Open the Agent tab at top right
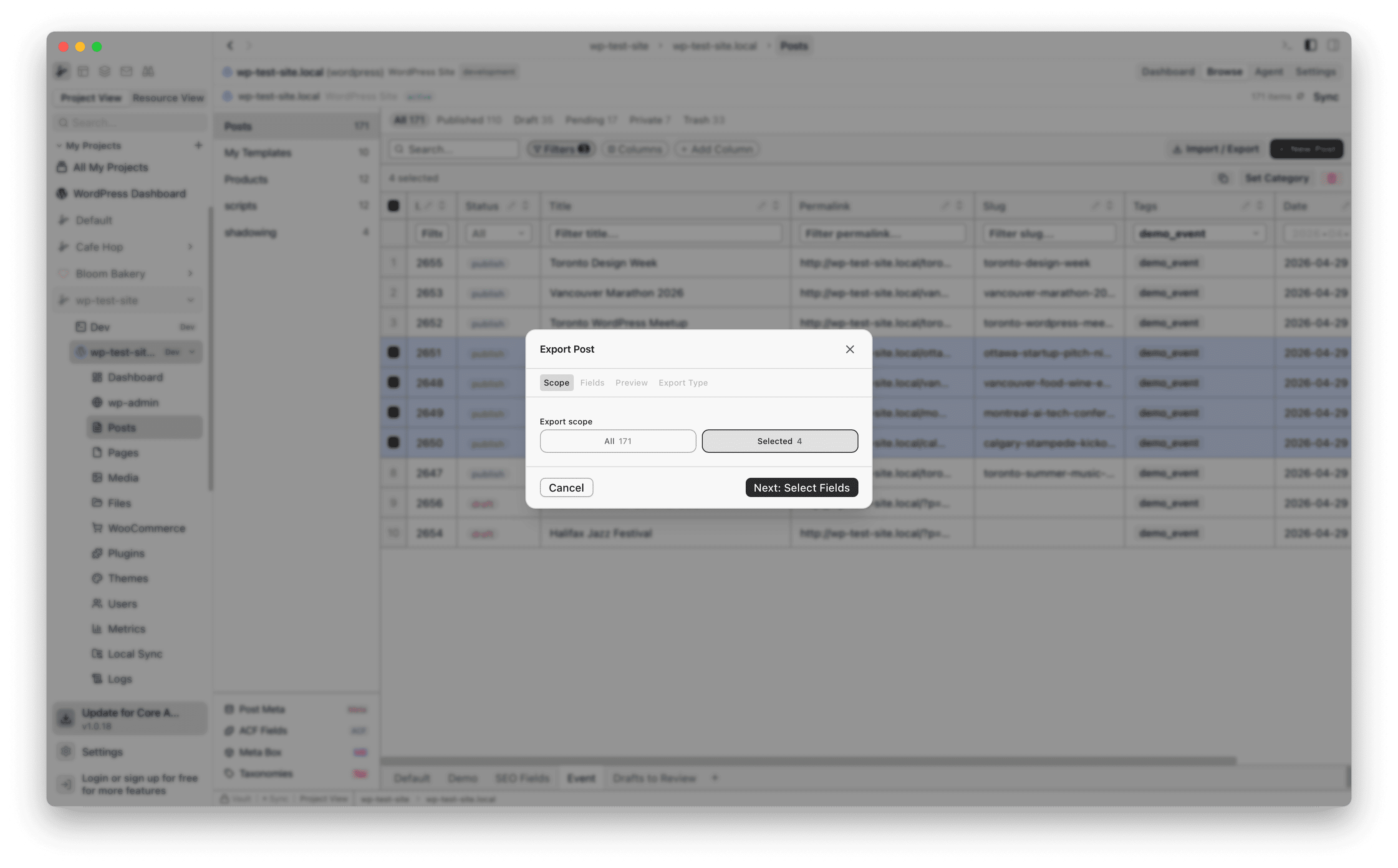 coord(1268,72)
